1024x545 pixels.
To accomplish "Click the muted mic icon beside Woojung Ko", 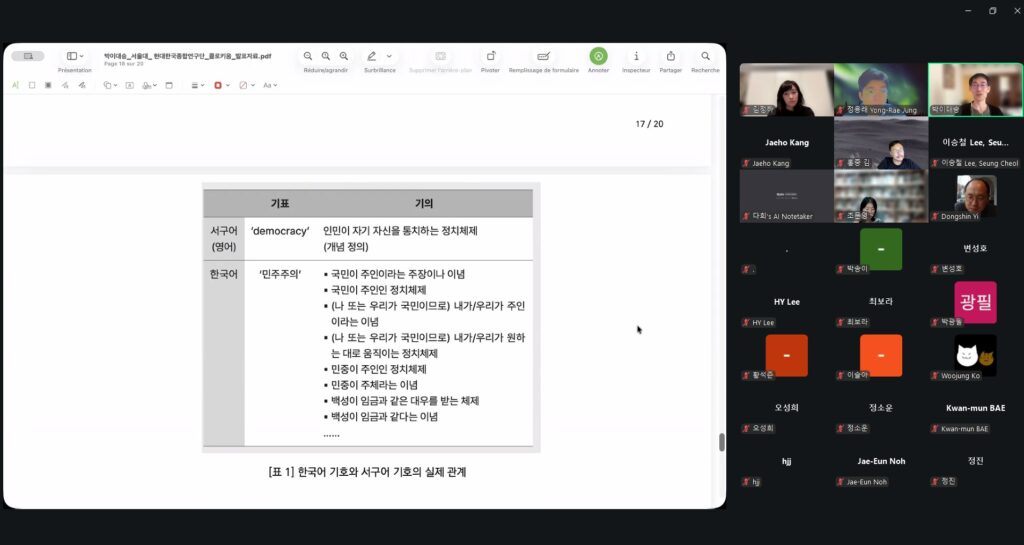I will pos(935,376).
